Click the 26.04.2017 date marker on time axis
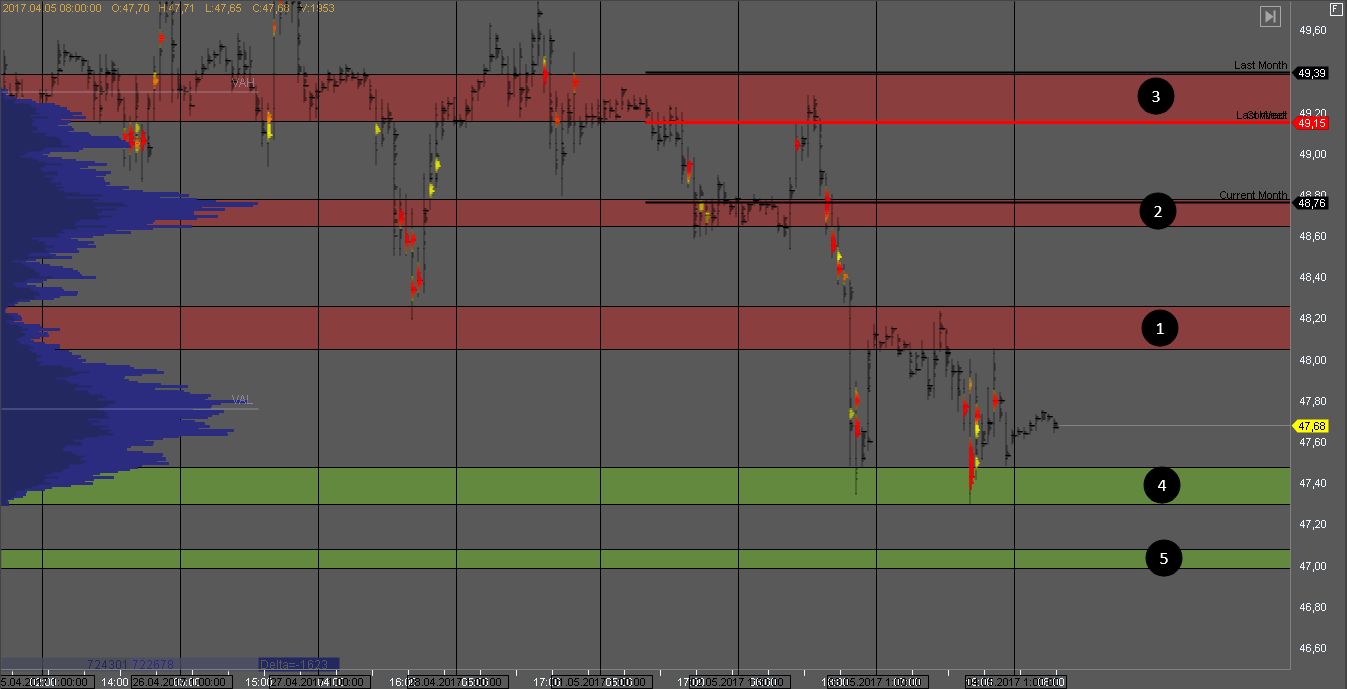Viewport: 1347px width, 689px height. click(x=165, y=682)
